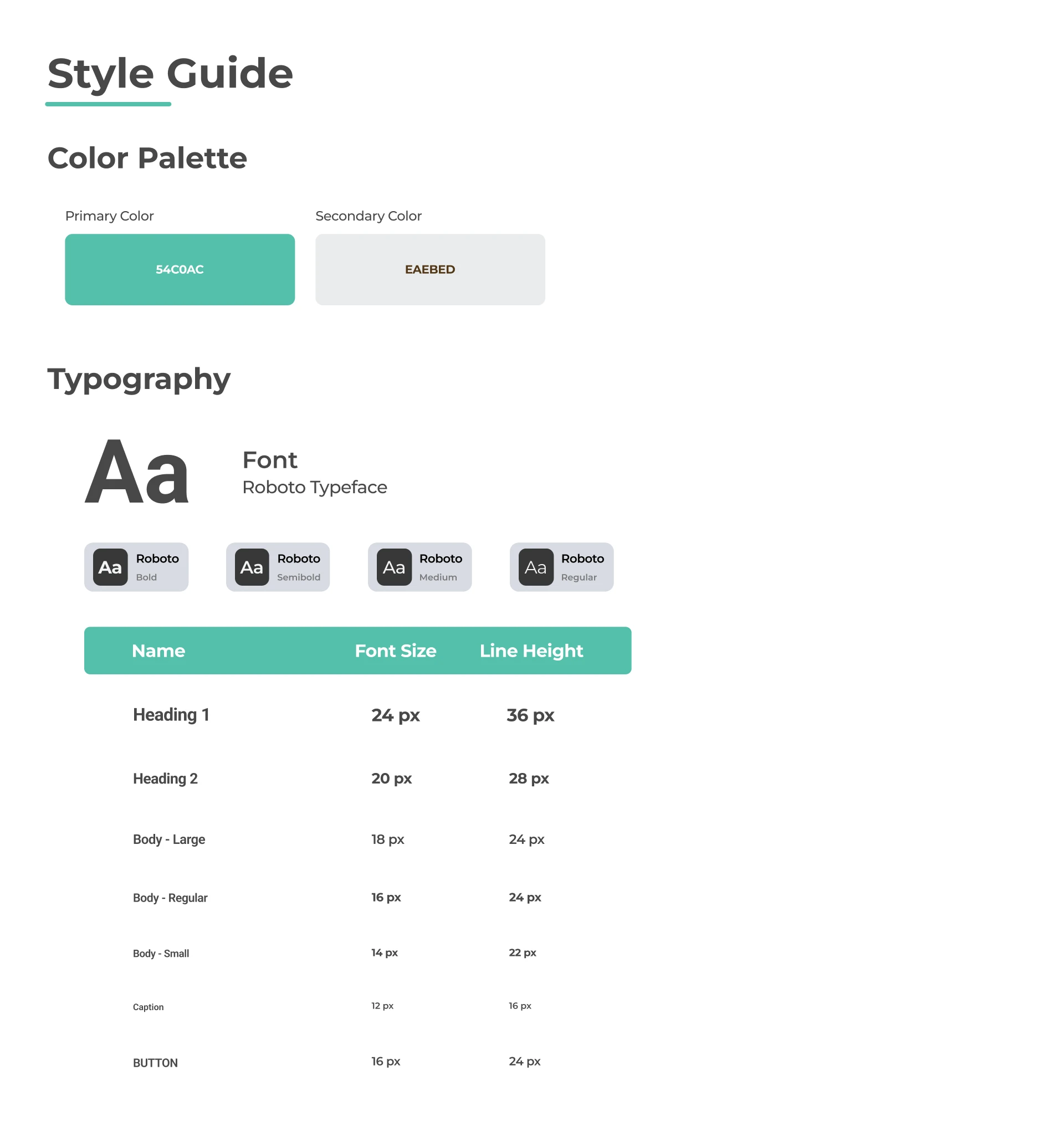Click the Line Height column header
The image size is (1064, 1142).
click(x=531, y=651)
